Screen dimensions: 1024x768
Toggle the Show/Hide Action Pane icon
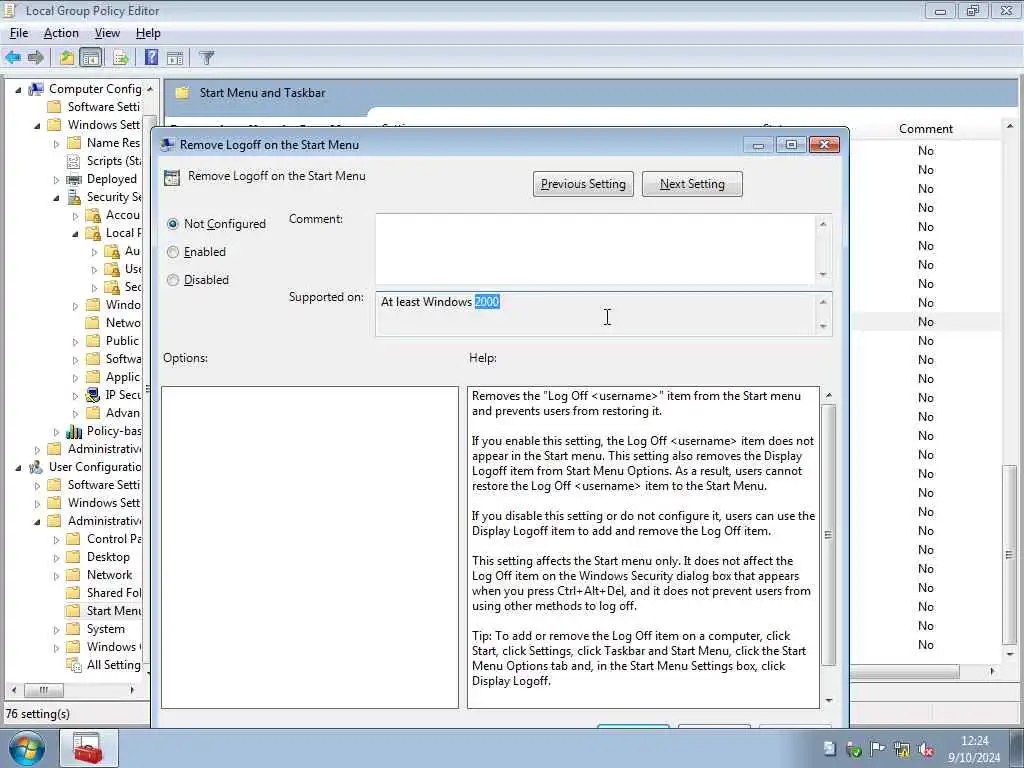pos(175,57)
